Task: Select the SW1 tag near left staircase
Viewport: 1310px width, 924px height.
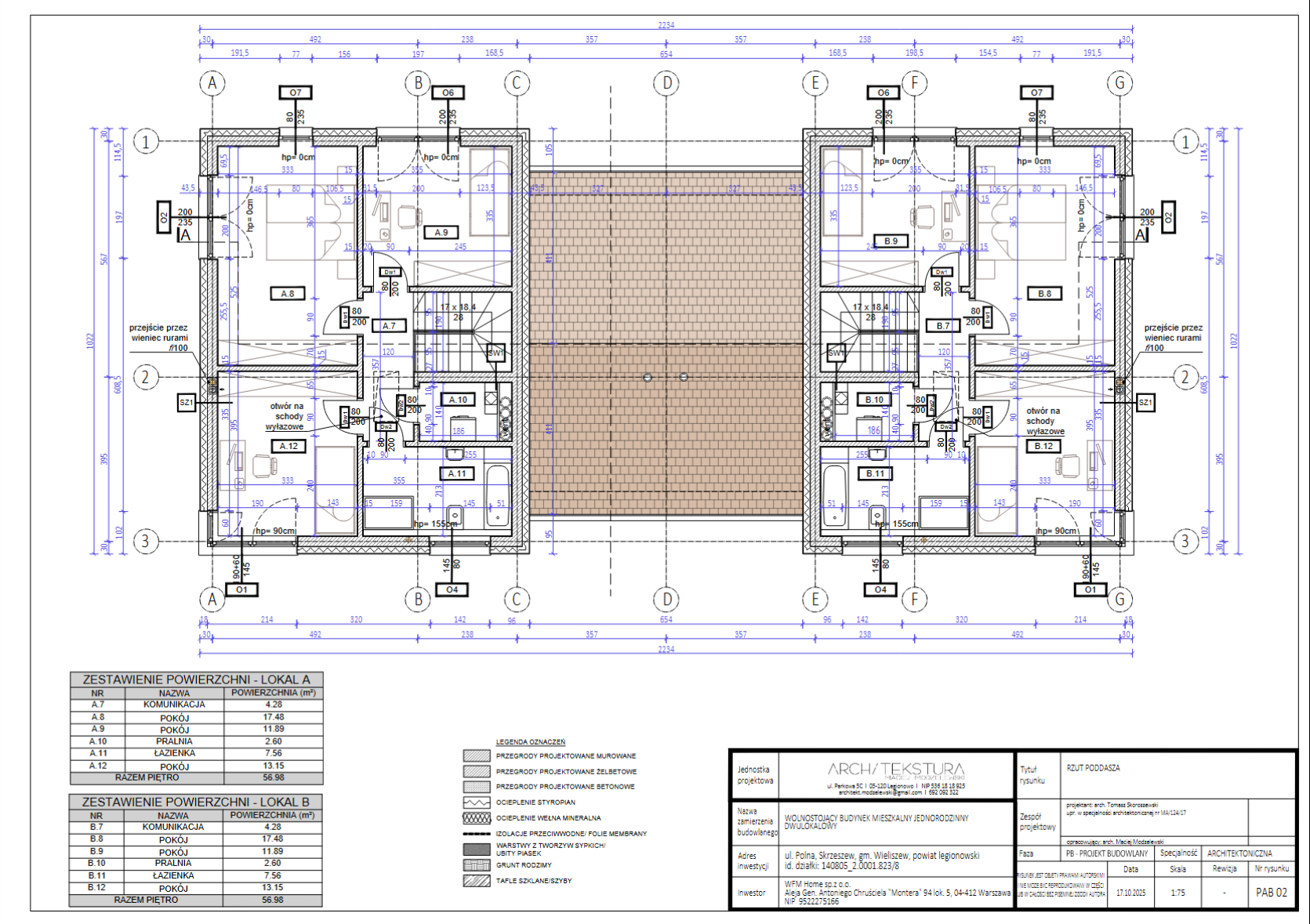Action: (495, 353)
